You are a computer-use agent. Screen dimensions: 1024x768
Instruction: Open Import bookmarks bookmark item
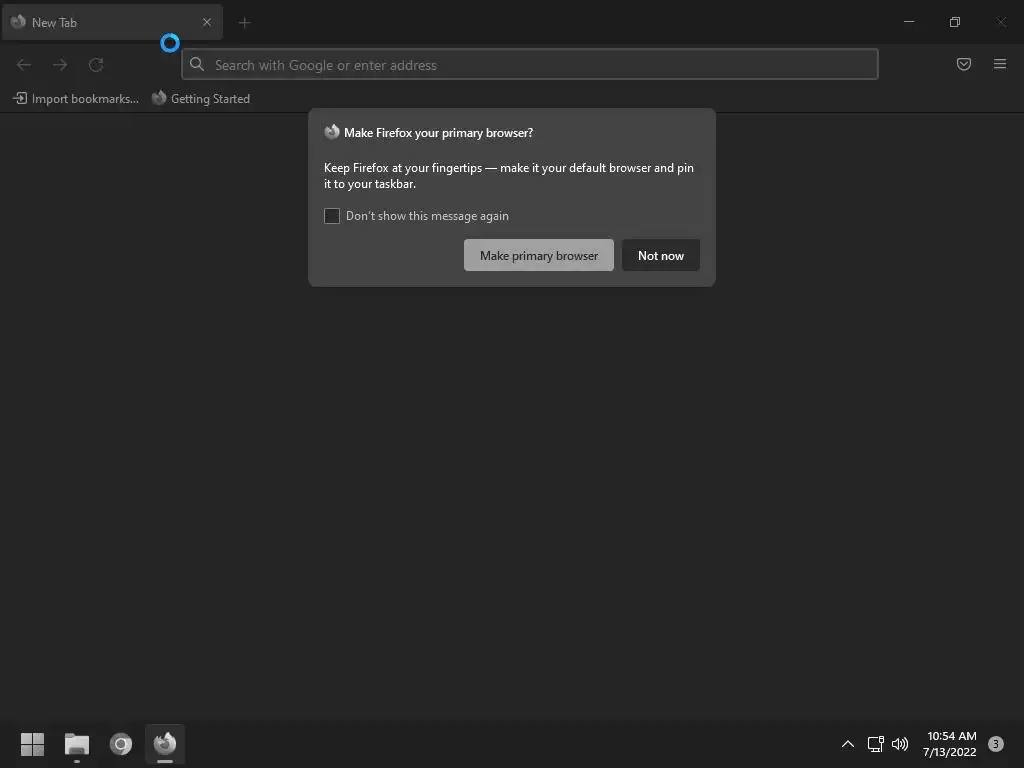click(76, 99)
